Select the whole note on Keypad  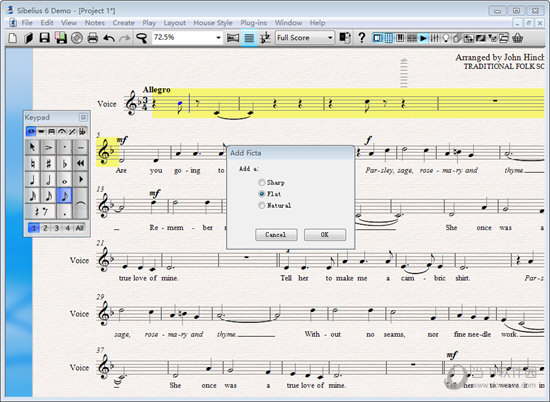(65, 180)
